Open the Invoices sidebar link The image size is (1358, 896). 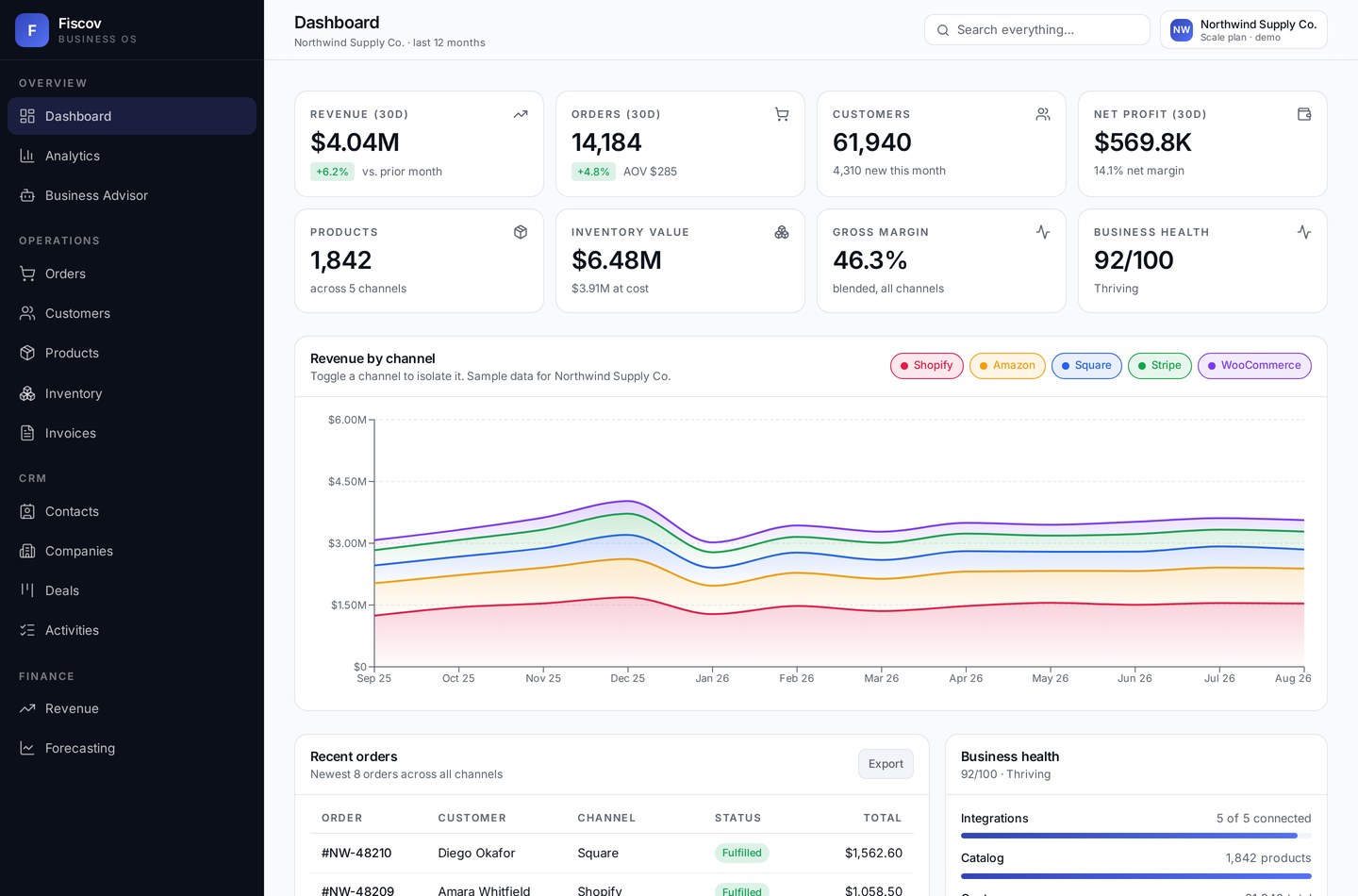pyautogui.click(x=132, y=433)
